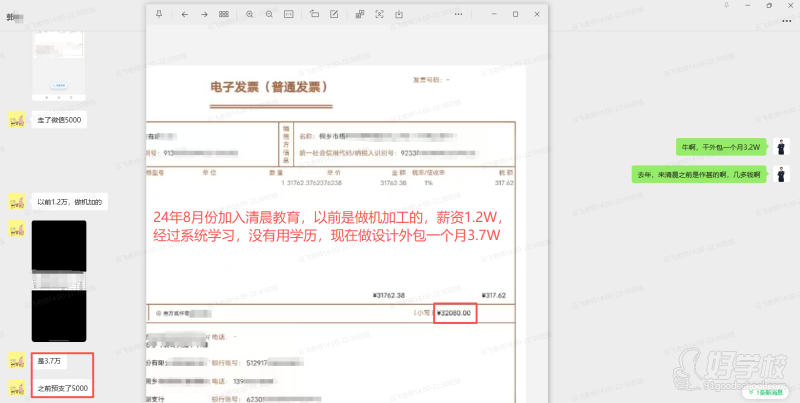Image resolution: width=800 pixels, height=403 pixels.
Task: Select the chat message "之前预支了5000"
Action: click(x=63, y=387)
